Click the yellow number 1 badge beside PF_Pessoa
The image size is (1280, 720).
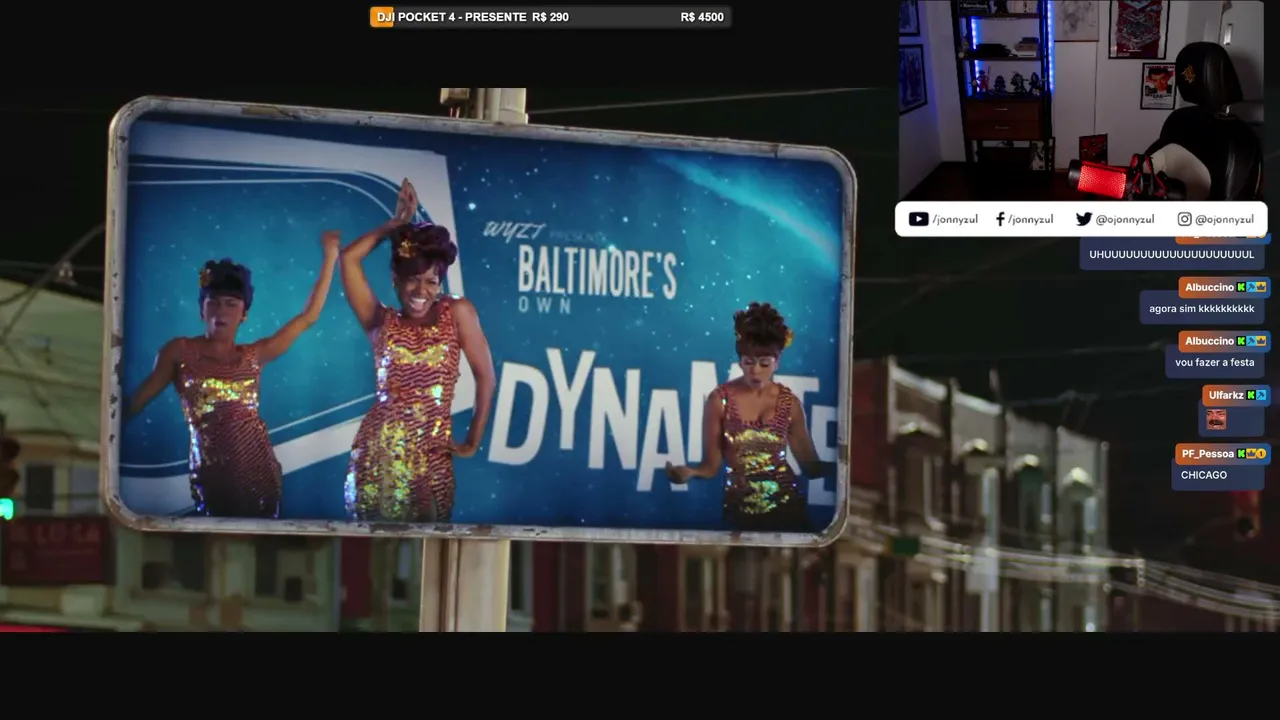[x=1261, y=454]
